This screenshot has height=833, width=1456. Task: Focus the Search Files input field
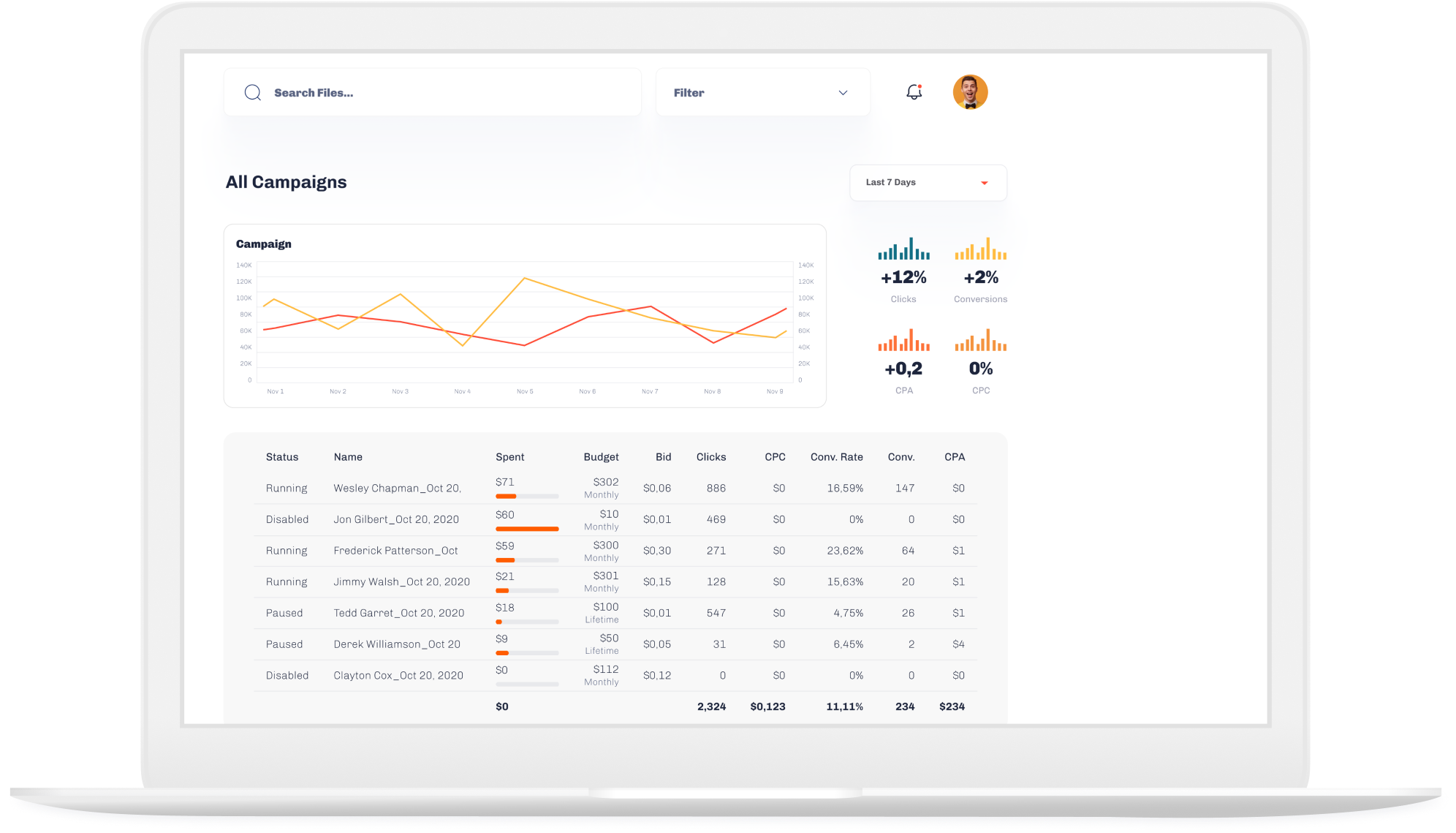[x=433, y=92]
